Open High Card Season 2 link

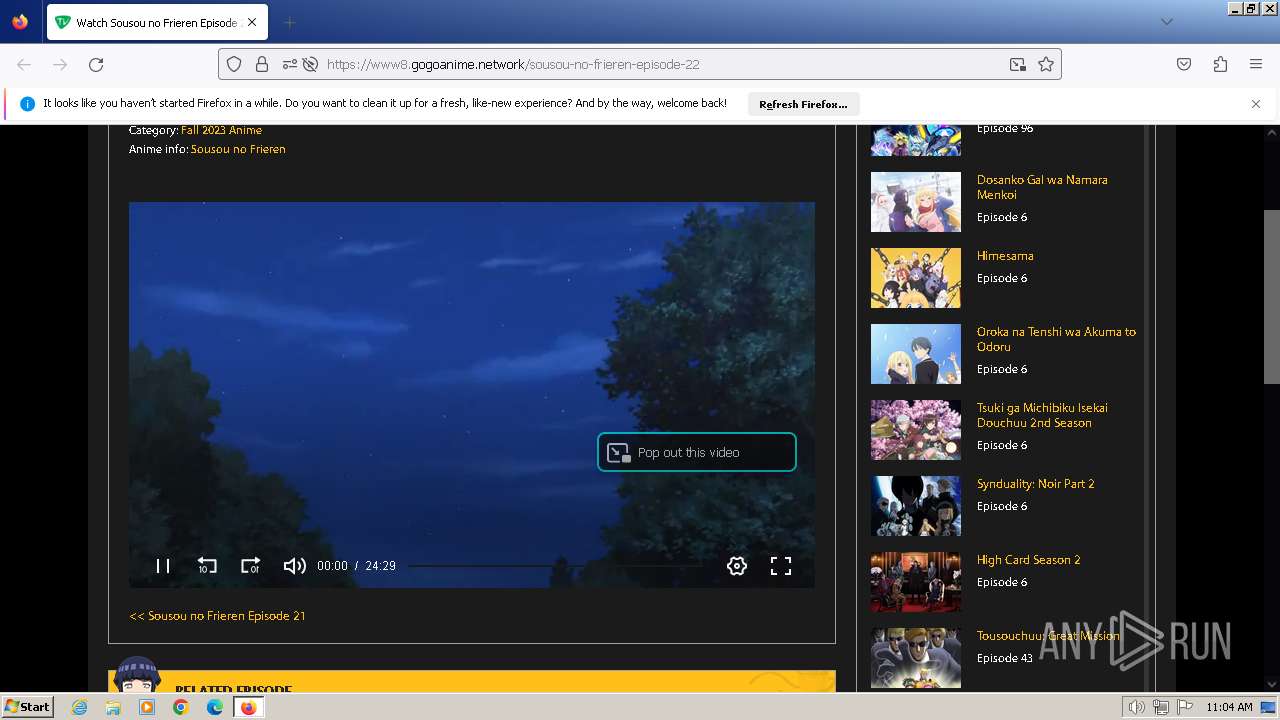coord(1028,560)
